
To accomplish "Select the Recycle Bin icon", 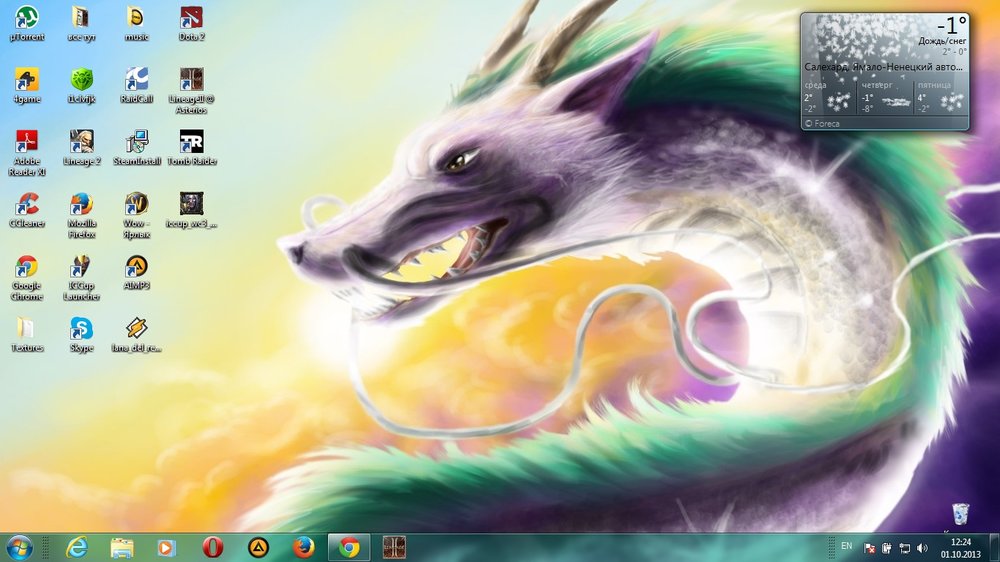I will (x=960, y=514).
